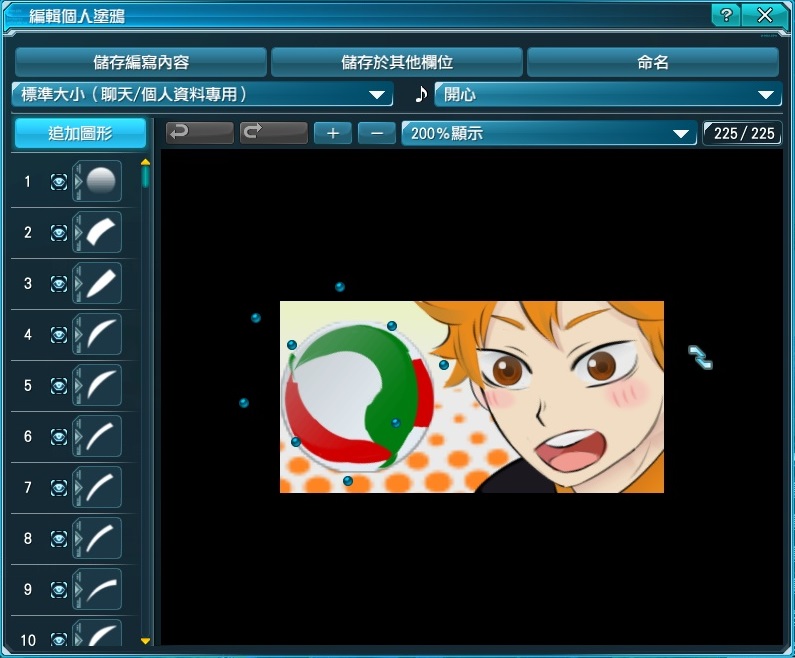Click the handle at the ball's right edge
Screen dimensions: 795x658
(x=444, y=364)
